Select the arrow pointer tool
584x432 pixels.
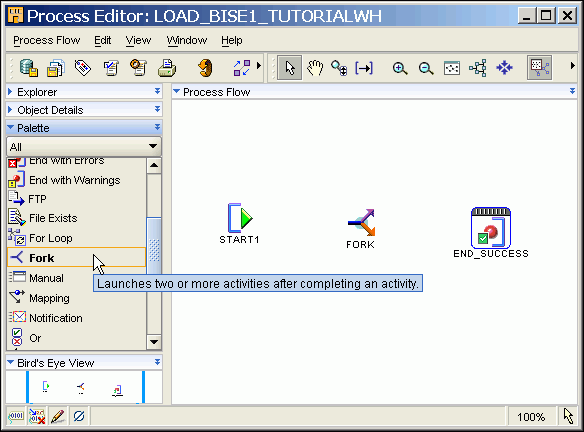click(289, 68)
